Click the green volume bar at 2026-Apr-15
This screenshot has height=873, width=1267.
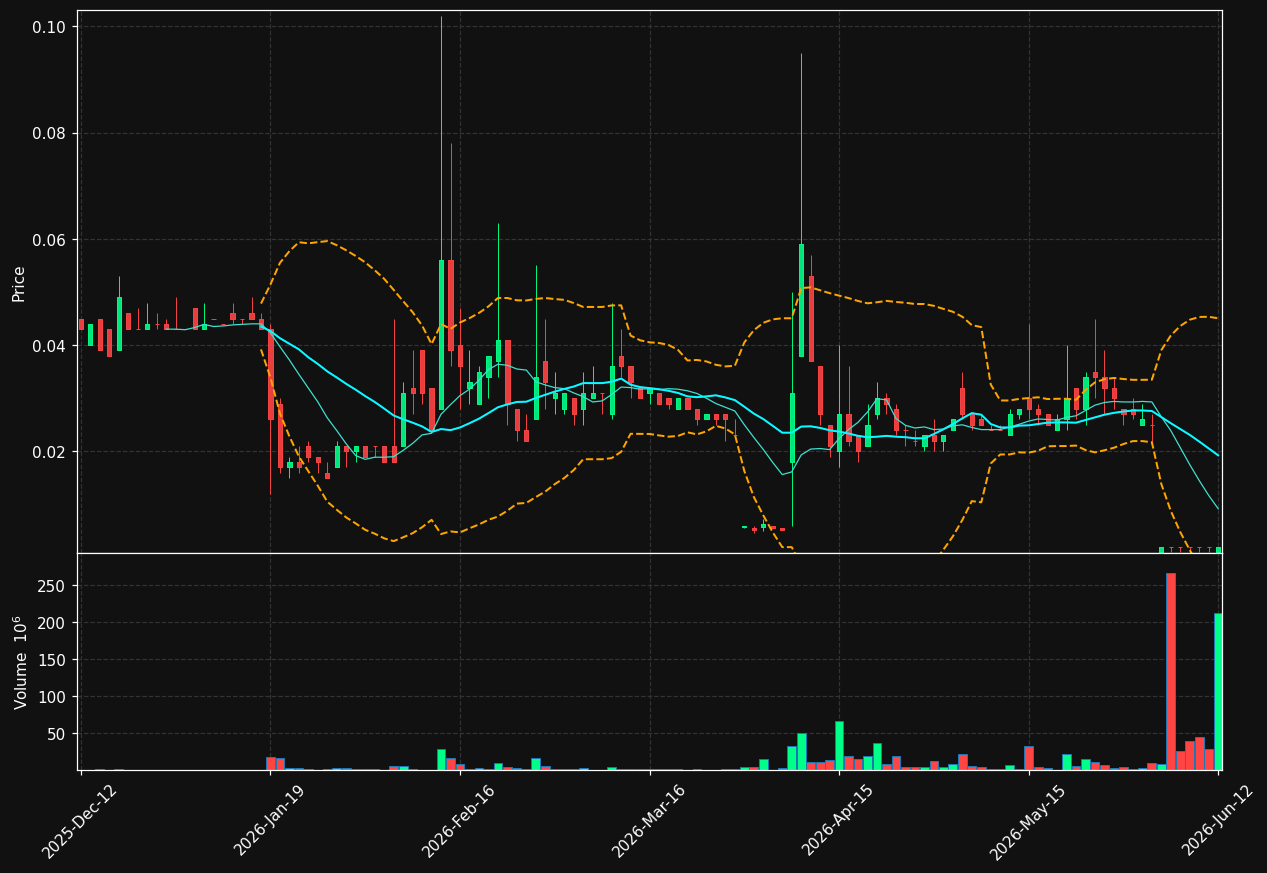[x=839, y=746]
